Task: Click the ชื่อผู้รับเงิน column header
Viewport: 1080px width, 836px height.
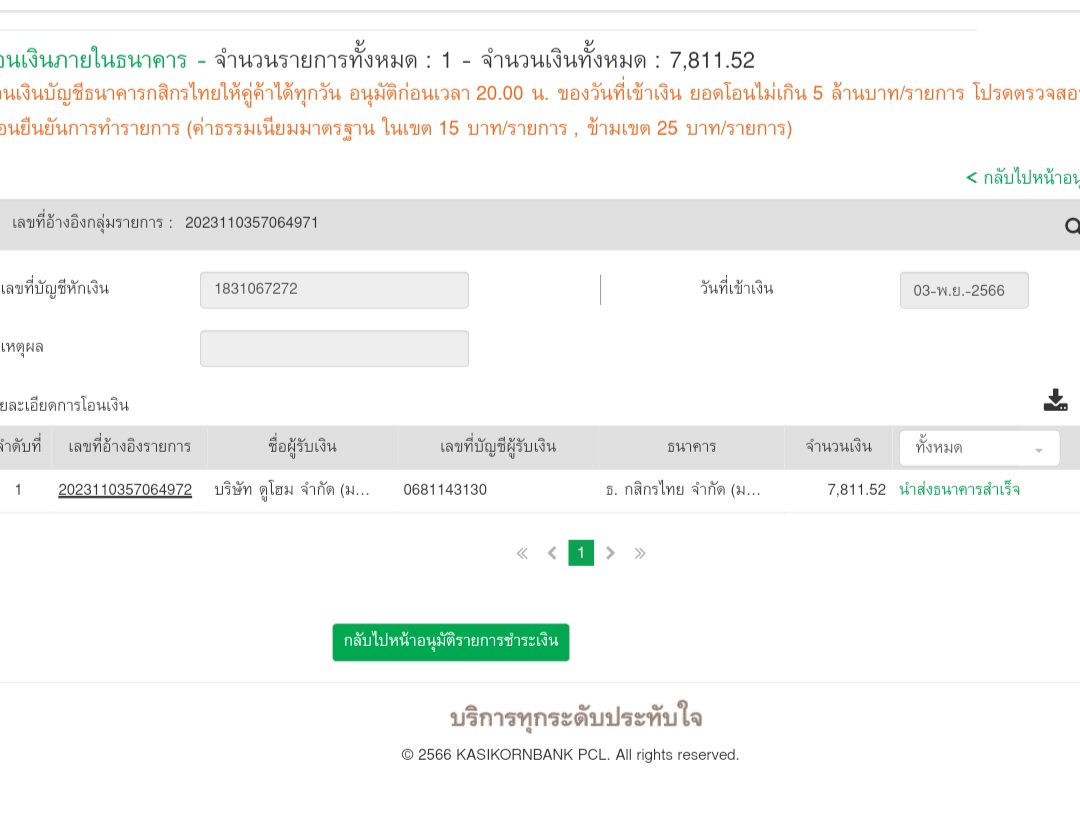Action: click(x=302, y=447)
